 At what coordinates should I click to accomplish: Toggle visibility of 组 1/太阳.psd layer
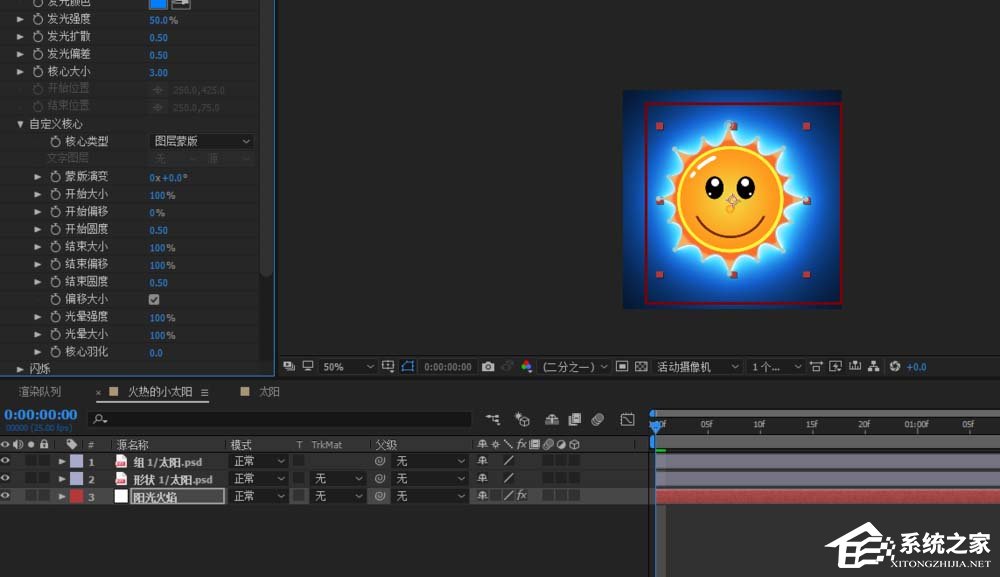[6, 461]
